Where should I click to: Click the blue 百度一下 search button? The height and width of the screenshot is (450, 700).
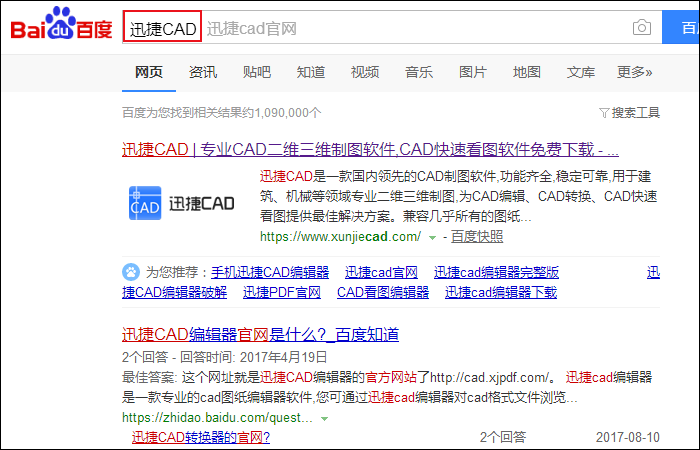pos(681,28)
